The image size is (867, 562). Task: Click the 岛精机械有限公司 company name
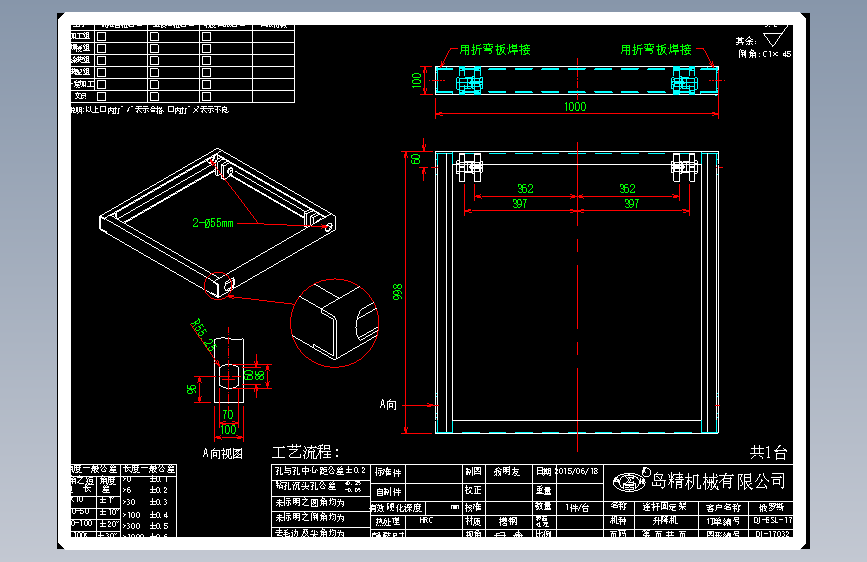click(718, 481)
